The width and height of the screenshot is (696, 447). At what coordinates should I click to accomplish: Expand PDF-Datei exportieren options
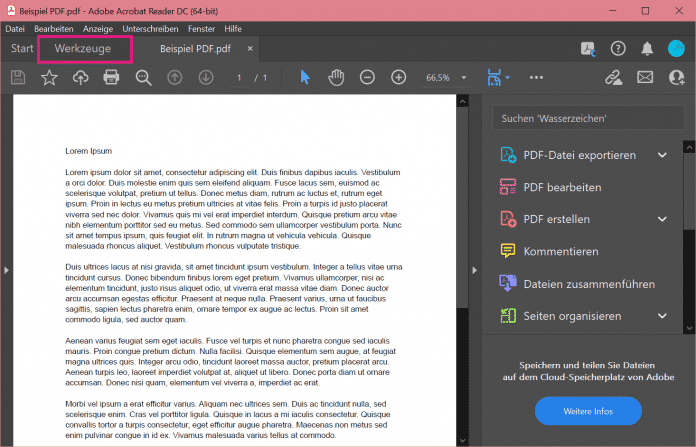(662, 155)
